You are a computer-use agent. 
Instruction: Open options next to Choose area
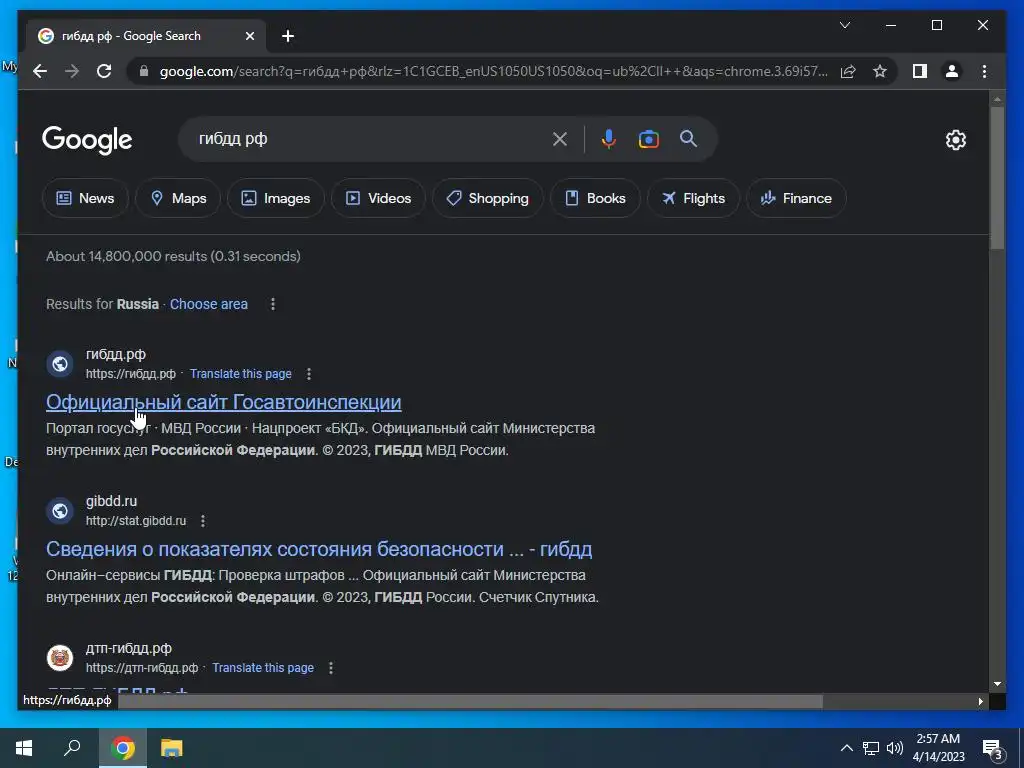(x=273, y=304)
